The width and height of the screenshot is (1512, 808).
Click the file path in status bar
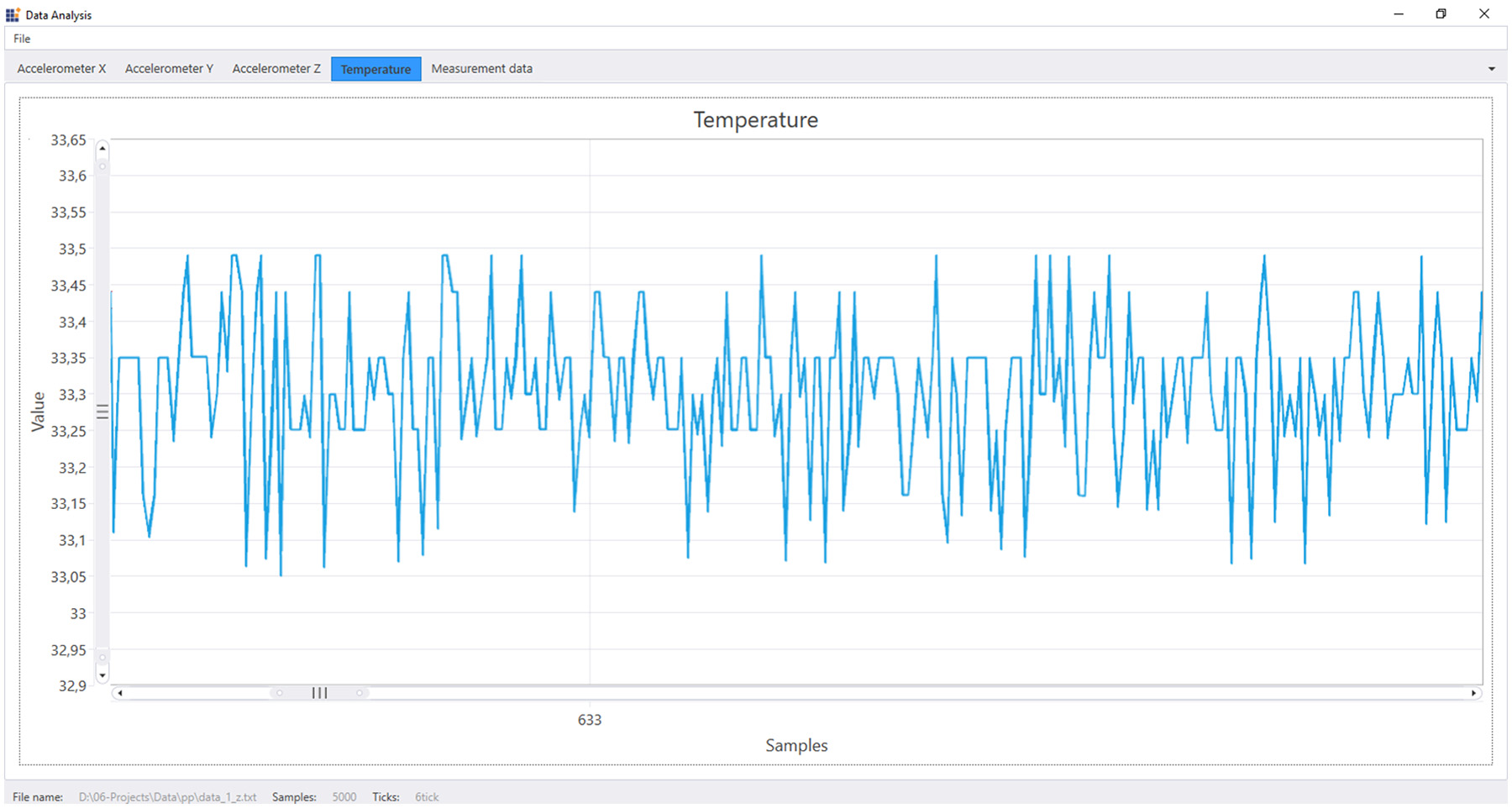[168, 796]
